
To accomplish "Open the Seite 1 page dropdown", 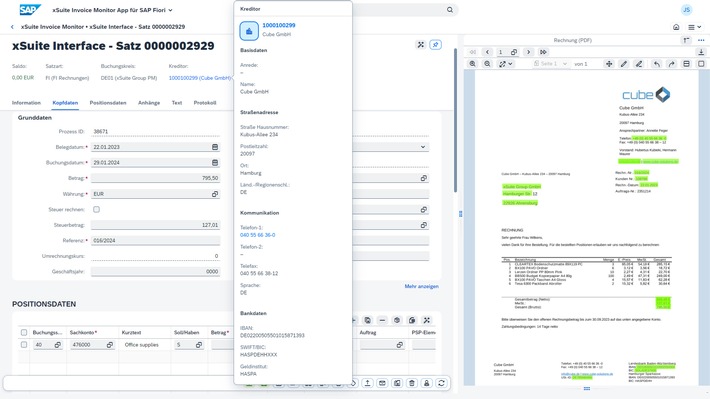I will [551, 64].
